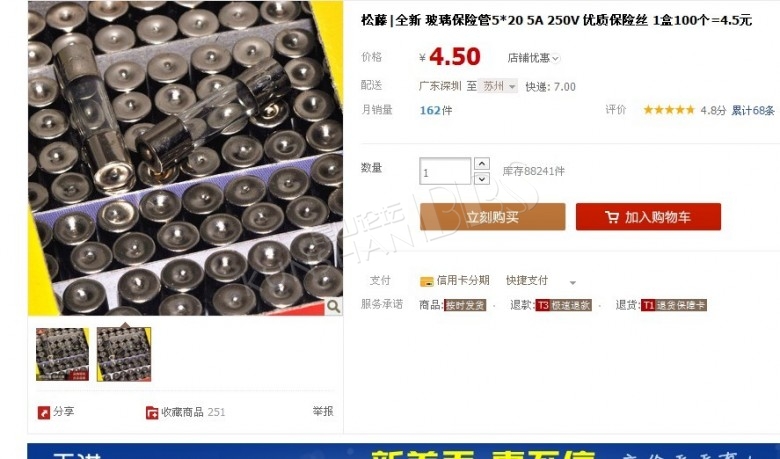Click the share (分享) icon
780x459 pixels.
[44, 412]
